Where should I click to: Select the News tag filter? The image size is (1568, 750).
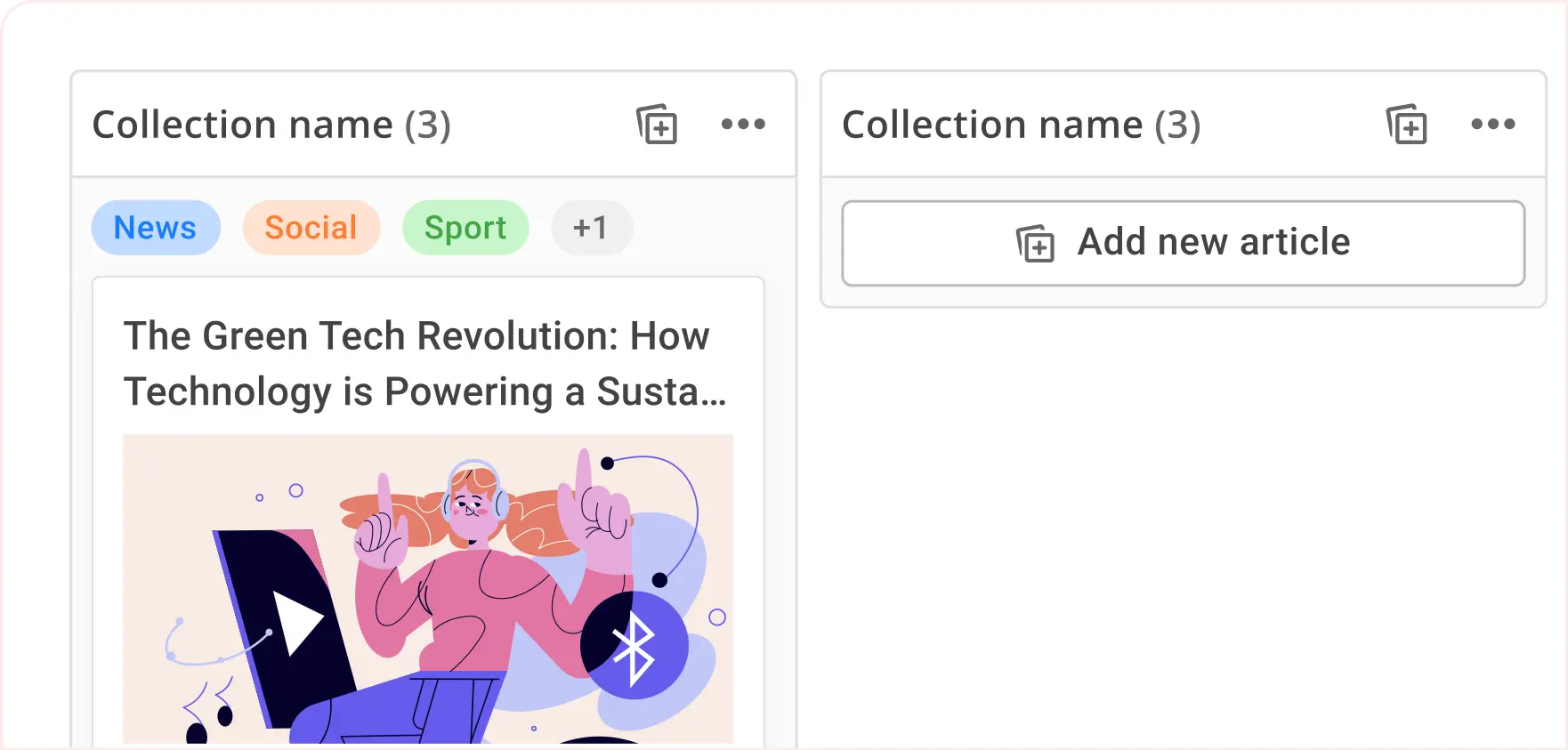[156, 228]
